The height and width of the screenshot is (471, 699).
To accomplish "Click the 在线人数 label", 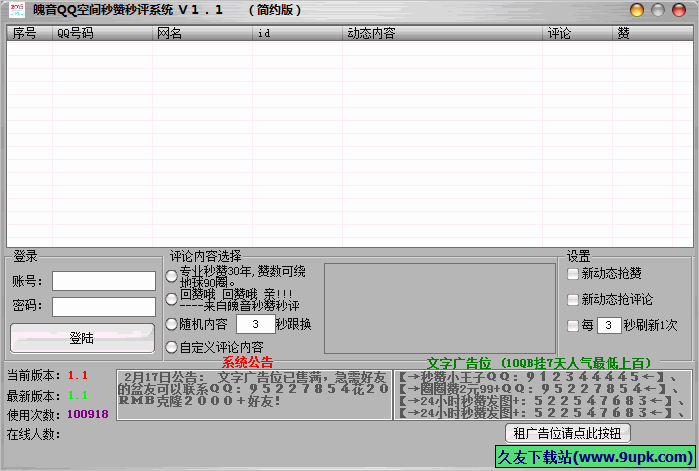I will pos(33,434).
